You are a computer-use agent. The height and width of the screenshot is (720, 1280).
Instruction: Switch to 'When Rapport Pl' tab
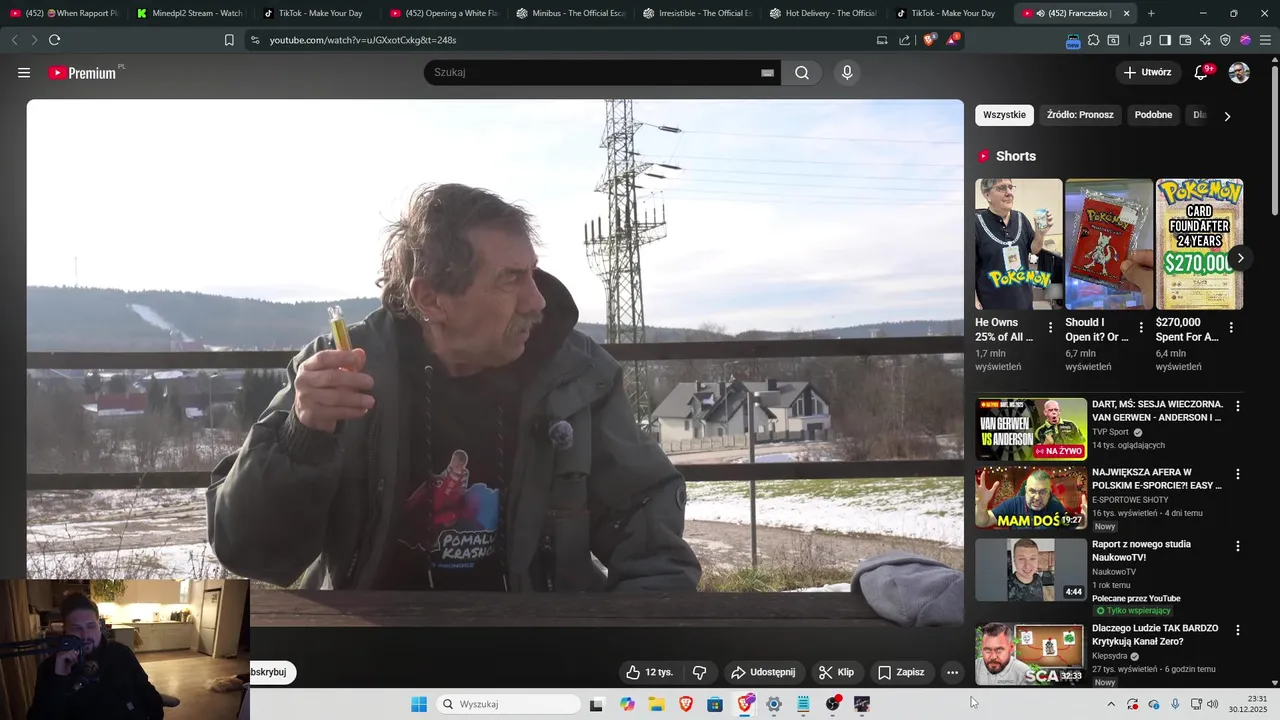pos(64,13)
